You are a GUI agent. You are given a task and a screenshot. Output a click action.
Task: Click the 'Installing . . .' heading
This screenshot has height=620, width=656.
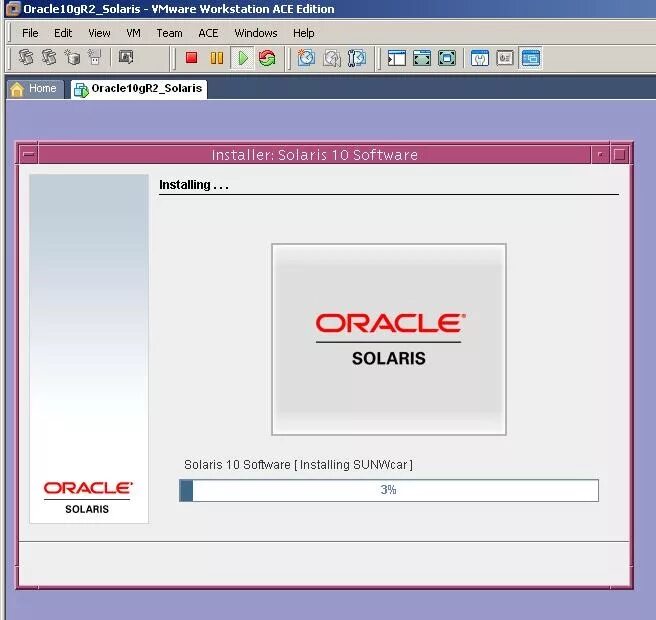tap(194, 185)
